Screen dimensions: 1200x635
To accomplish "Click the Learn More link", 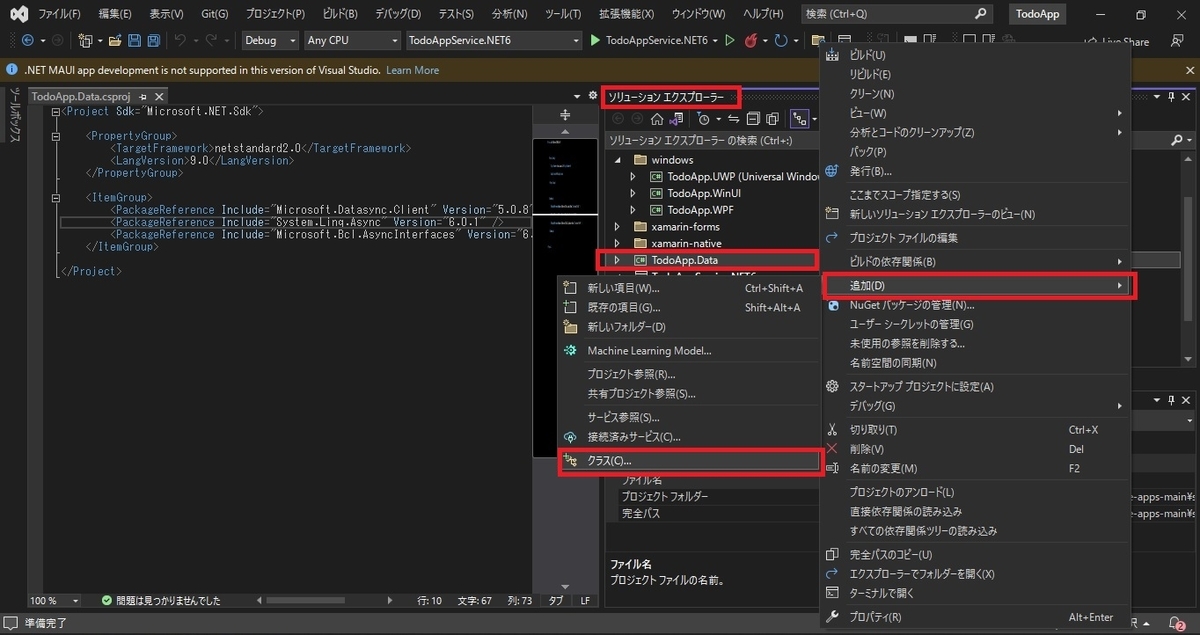I will [x=412, y=70].
